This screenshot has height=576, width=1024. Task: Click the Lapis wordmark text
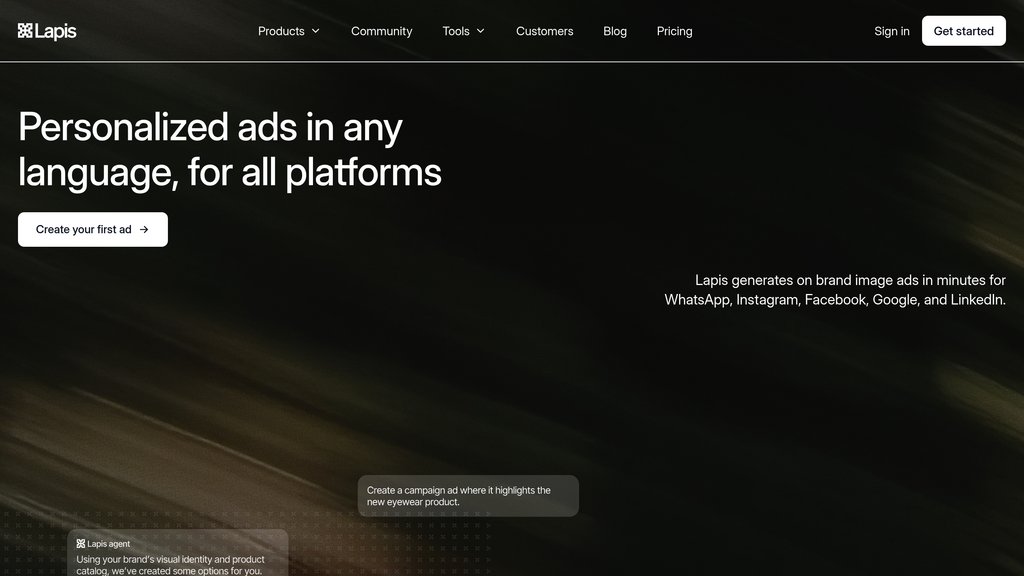click(56, 31)
